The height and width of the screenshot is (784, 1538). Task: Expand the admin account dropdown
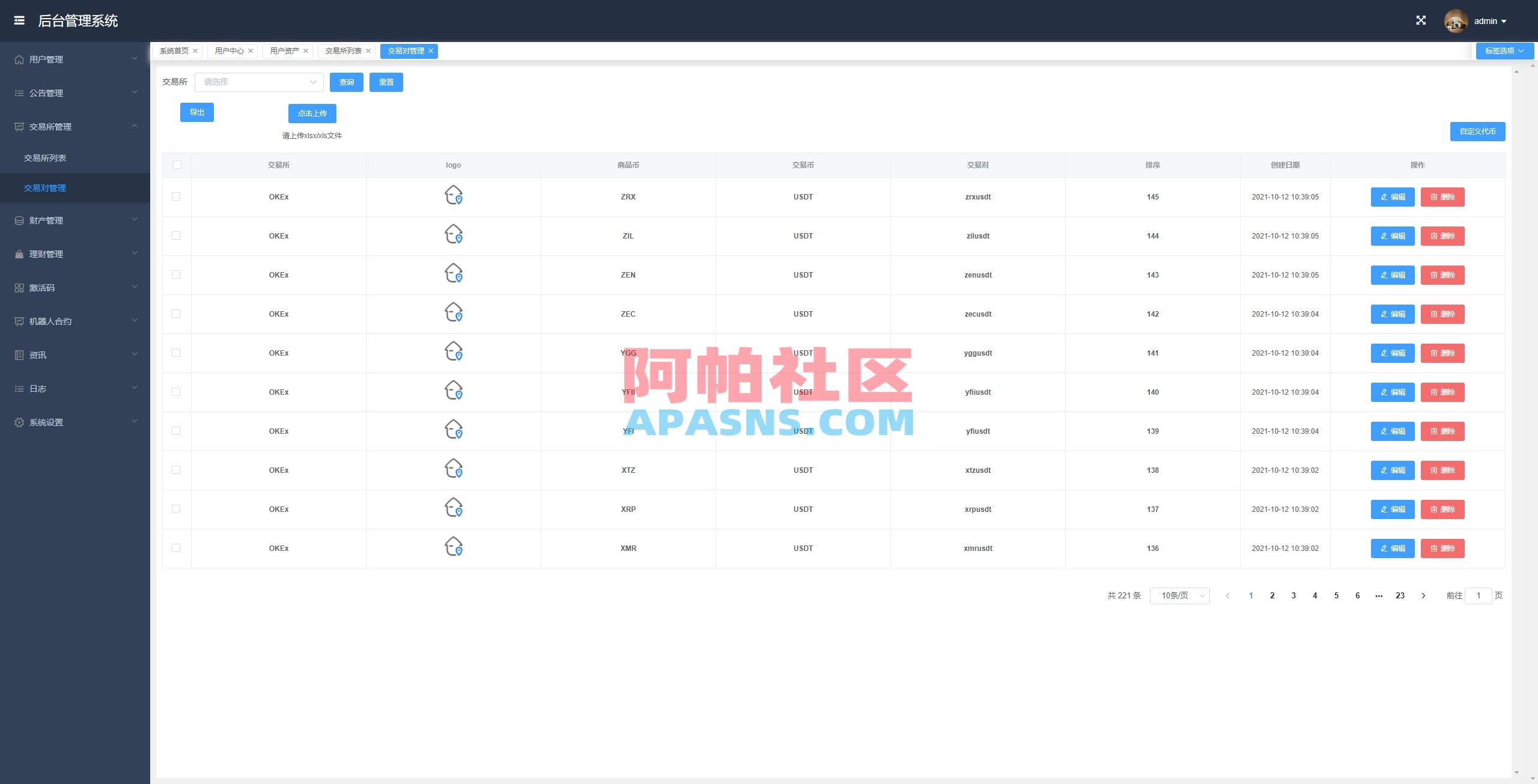click(1491, 20)
